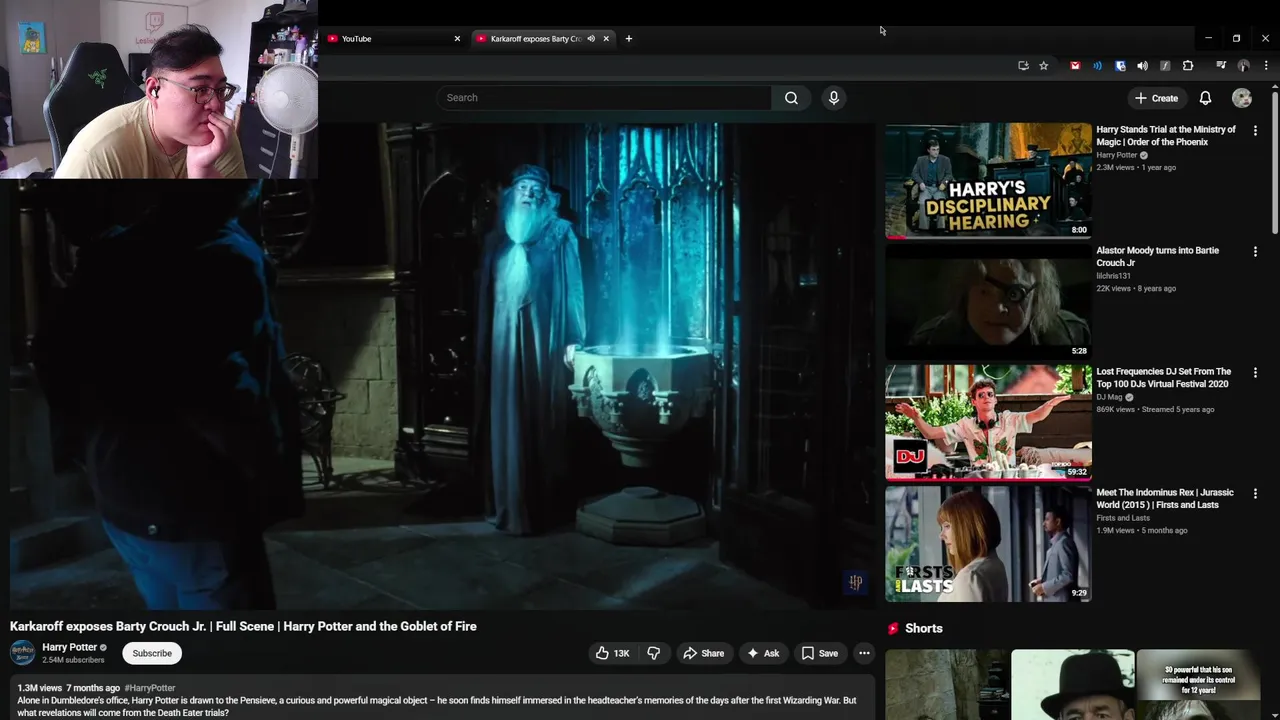Open options for Harry Stands Trial video
1280x720 pixels.
click(x=1255, y=131)
